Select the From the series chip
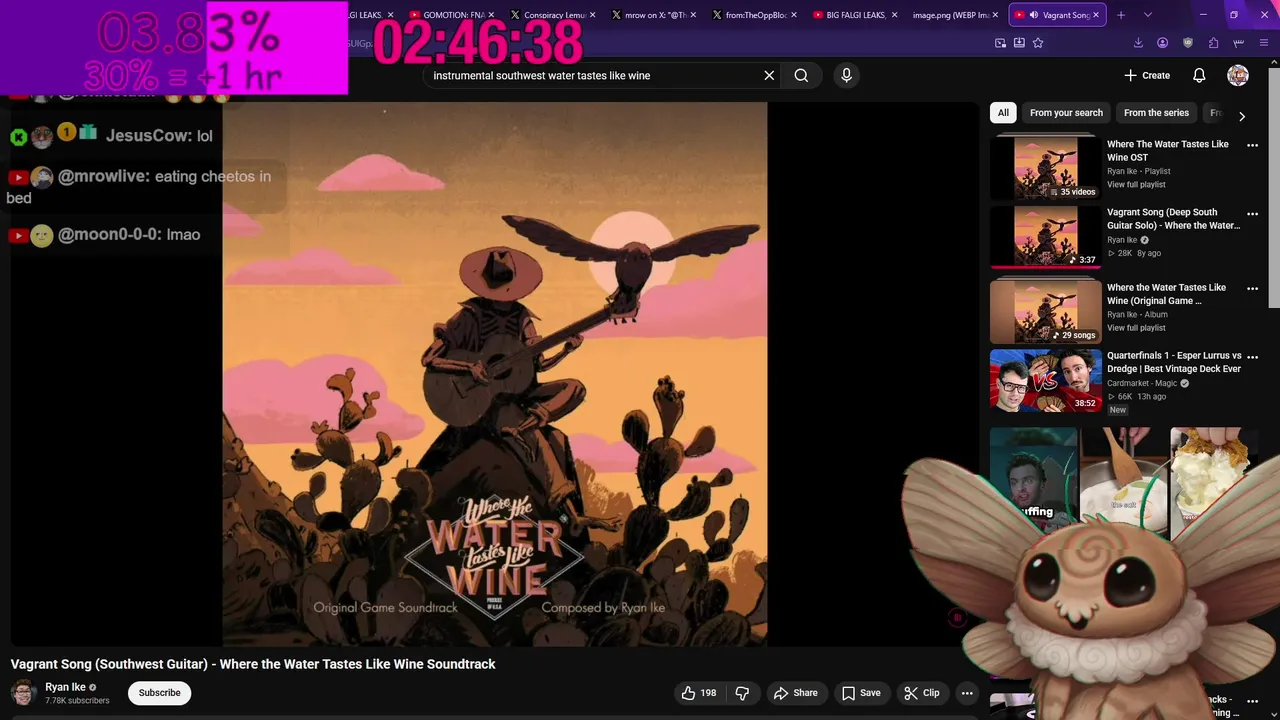Screen dimensions: 1280x720 [1156, 113]
